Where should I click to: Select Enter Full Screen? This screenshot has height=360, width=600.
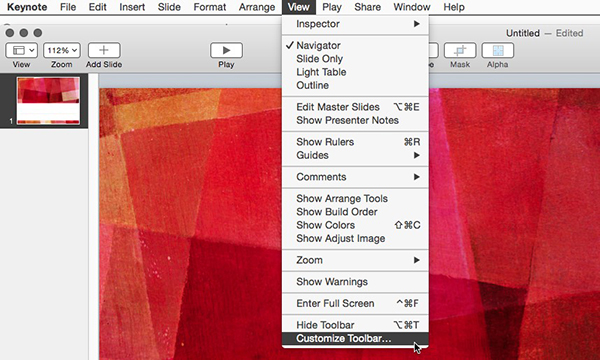355,303
